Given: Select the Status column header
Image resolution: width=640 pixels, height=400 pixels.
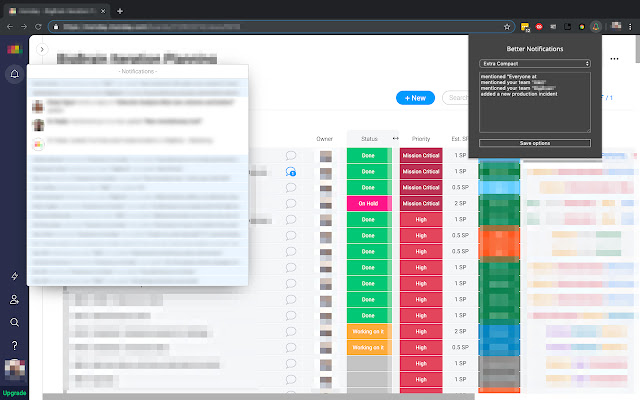Looking at the screenshot, I should [x=369, y=139].
